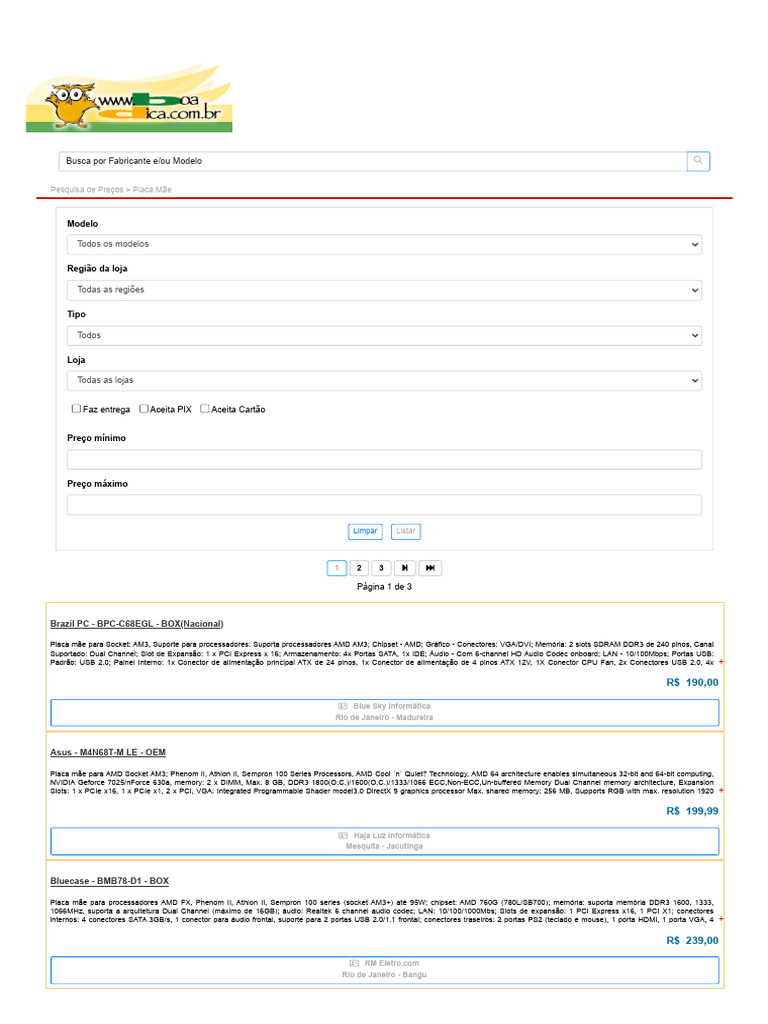Expand Brazil PC description with red plus
The height and width of the screenshot is (1024, 768).
(x=721, y=662)
